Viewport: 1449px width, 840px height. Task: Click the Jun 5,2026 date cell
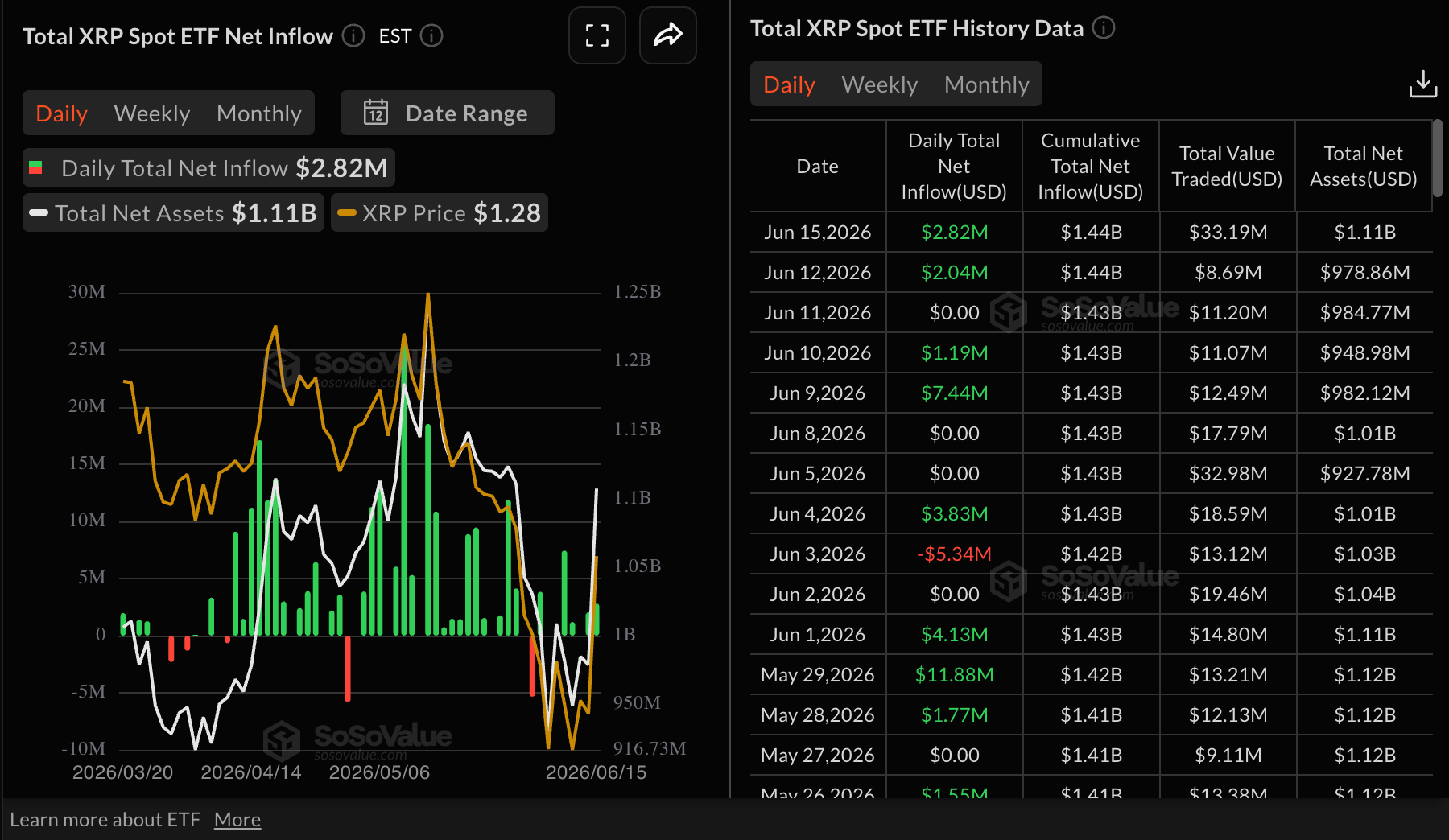(x=818, y=474)
